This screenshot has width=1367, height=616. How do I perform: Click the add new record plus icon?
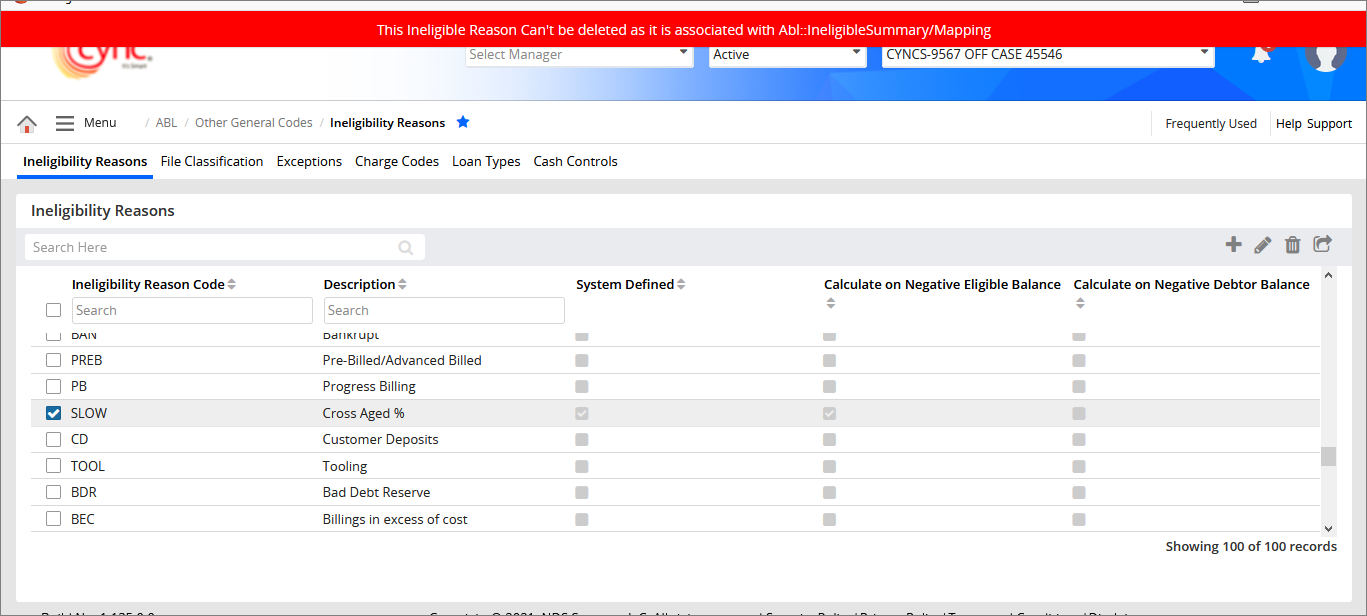pos(1233,245)
